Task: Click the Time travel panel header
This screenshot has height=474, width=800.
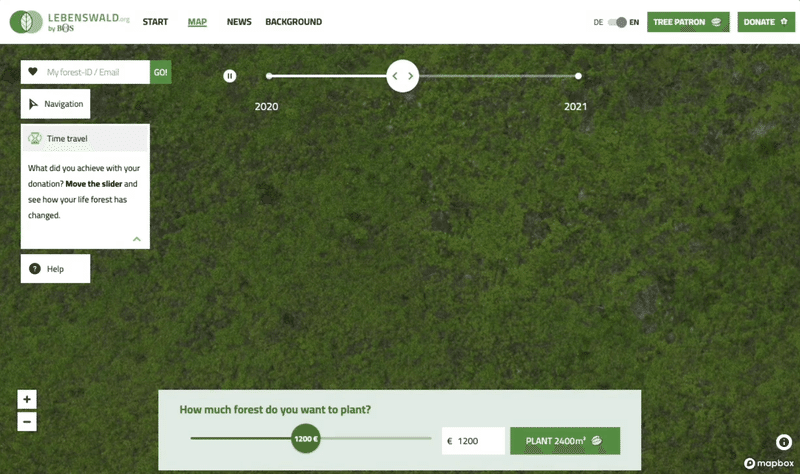Action: [85, 138]
